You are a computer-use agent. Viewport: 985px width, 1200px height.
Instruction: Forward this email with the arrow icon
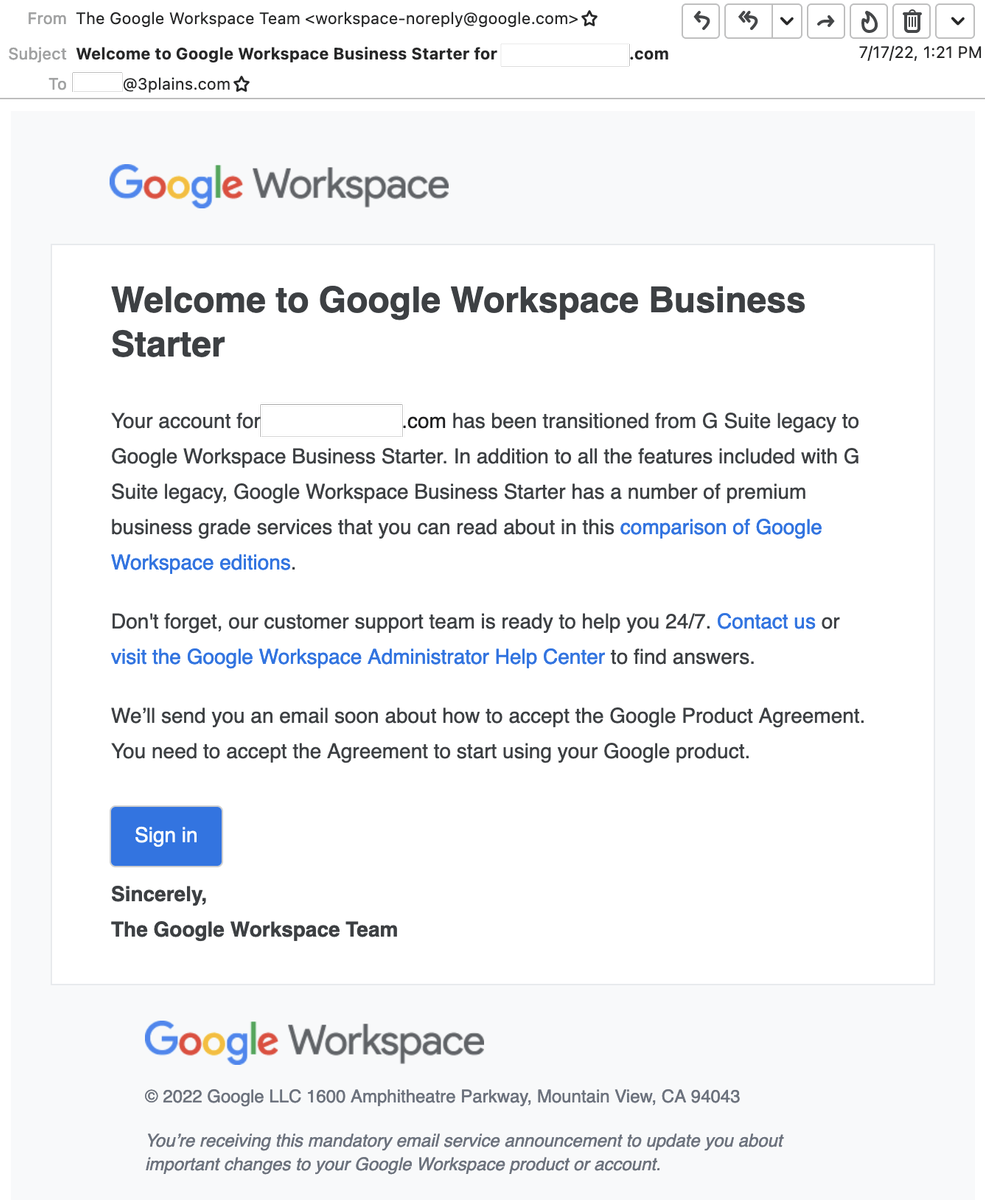tap(825, 21)
